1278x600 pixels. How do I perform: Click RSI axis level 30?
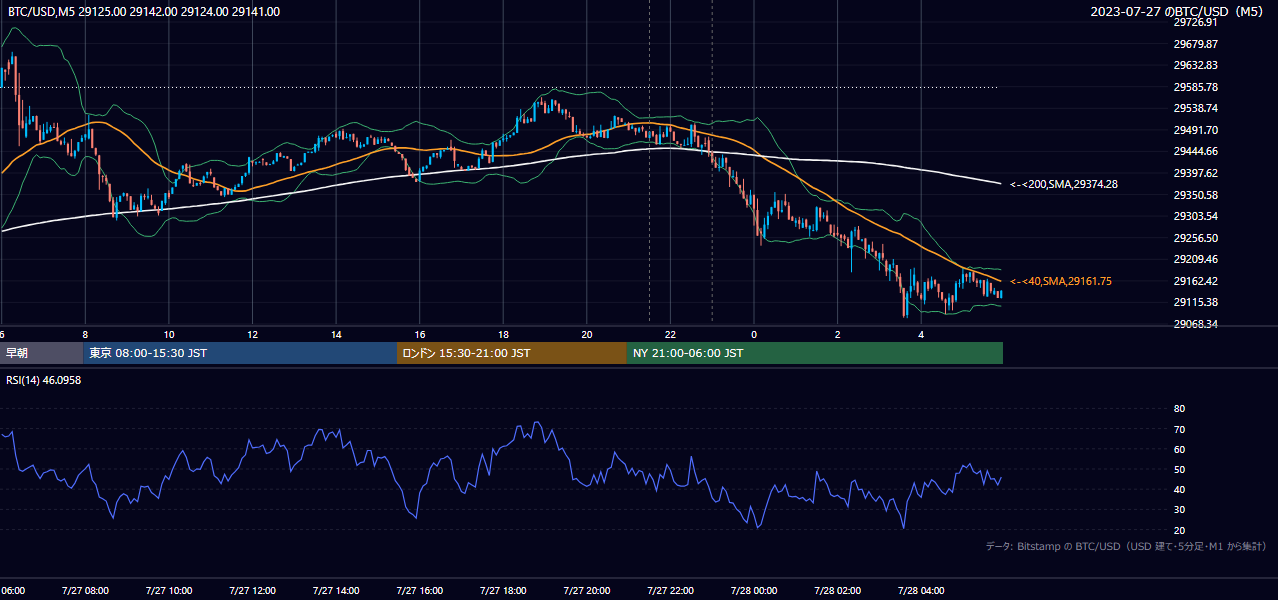coord(1179,510)
